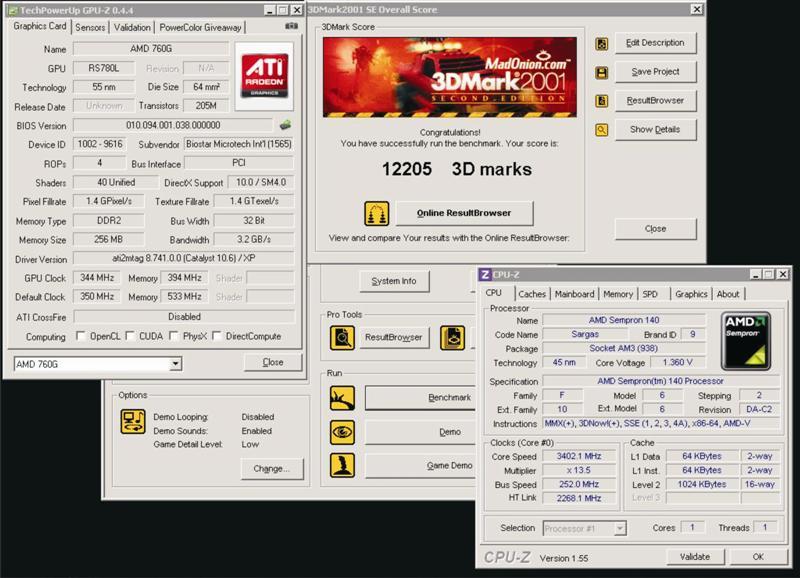Image resolution: width=800 pixels, height=578 pixels.
Task: Click the Show Details button
Action: click(x=655, y=130)
